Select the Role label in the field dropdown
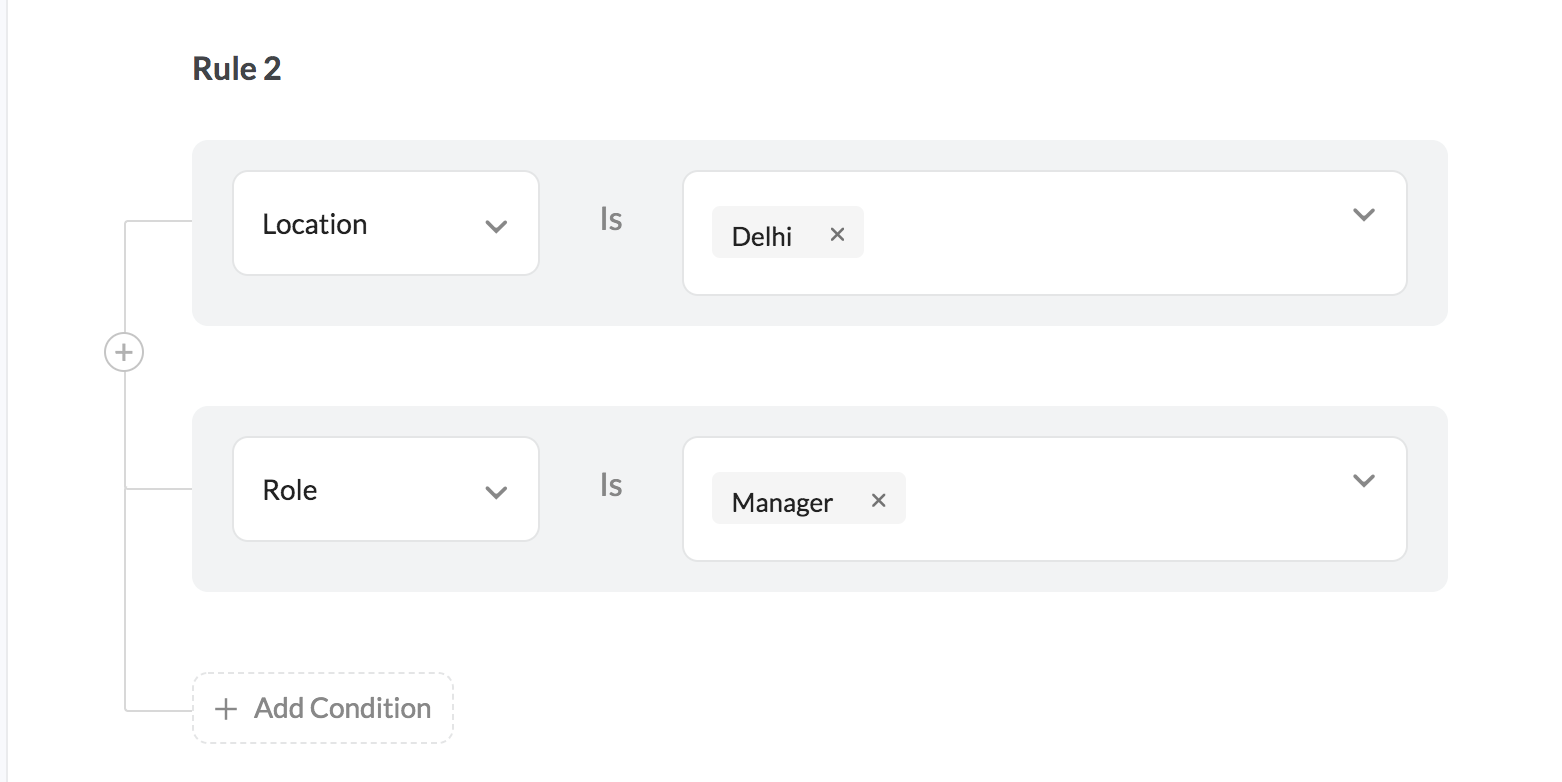The width and height of the screenshot is (1562, 782). point(290,490)
